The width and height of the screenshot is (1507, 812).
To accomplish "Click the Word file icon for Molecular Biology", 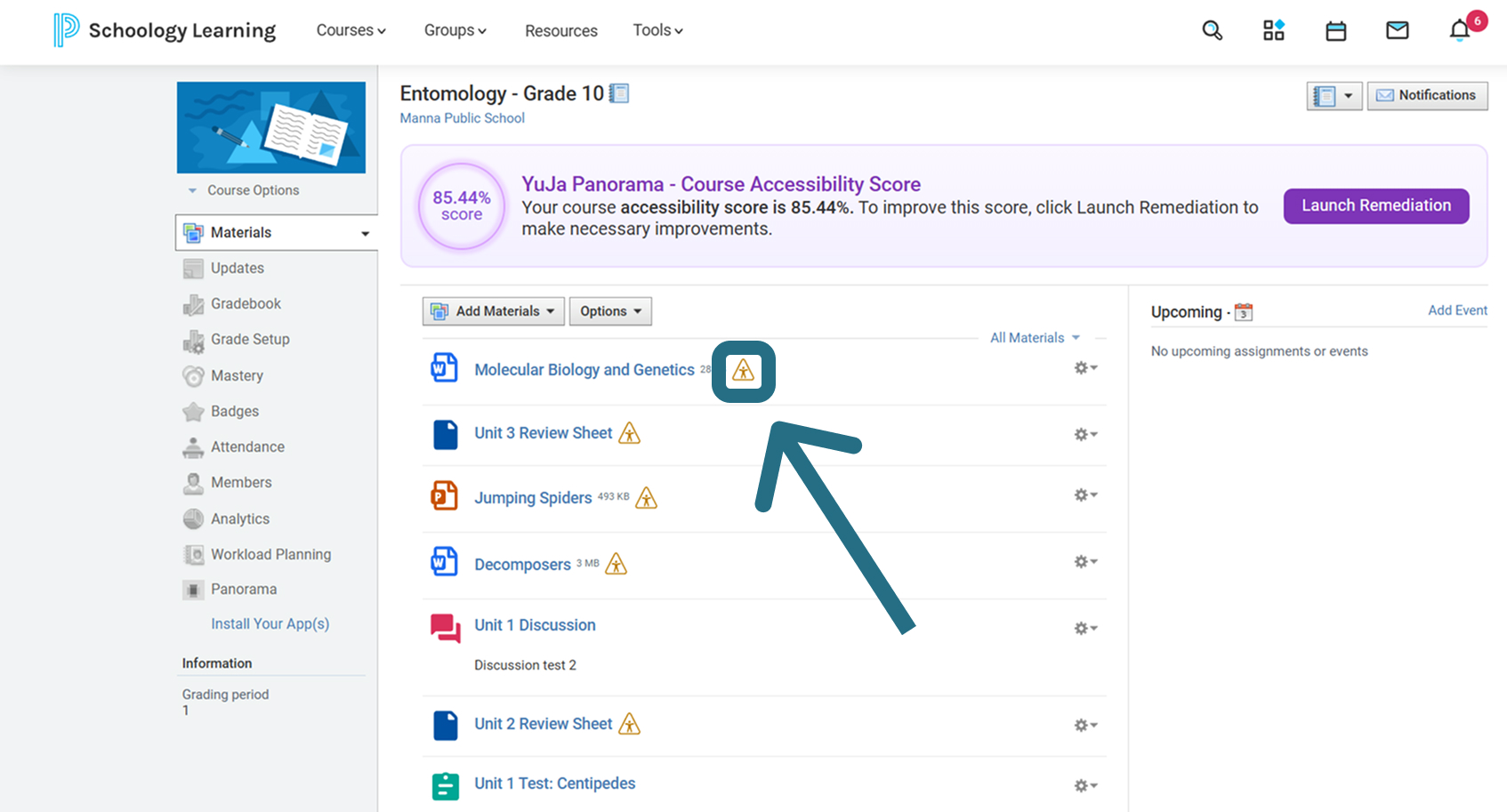I will click(x=445, y=367).
